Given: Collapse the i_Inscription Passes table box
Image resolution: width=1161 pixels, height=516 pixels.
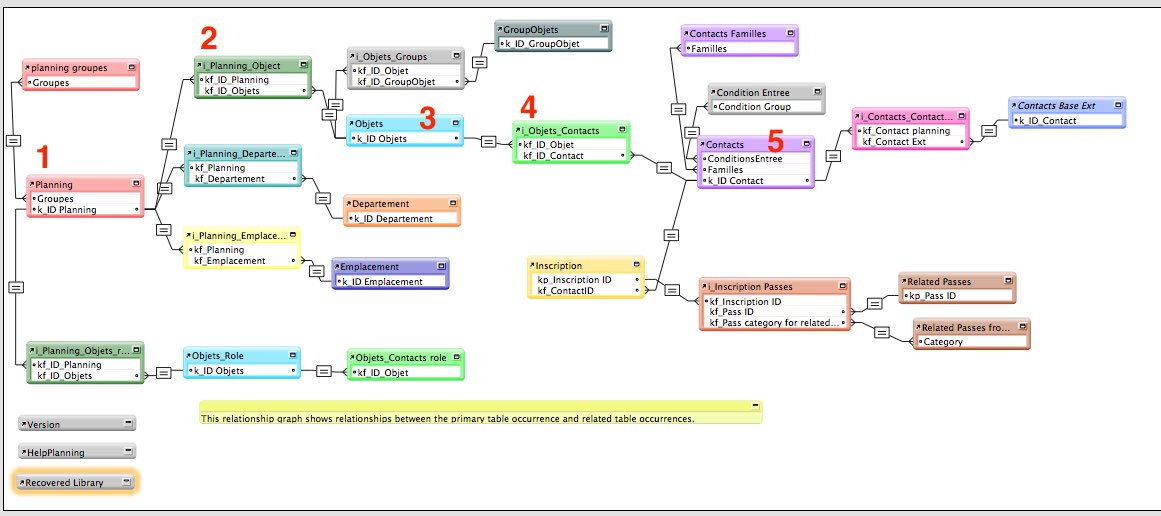Looking at the screenshot, I should pos(843,286).
